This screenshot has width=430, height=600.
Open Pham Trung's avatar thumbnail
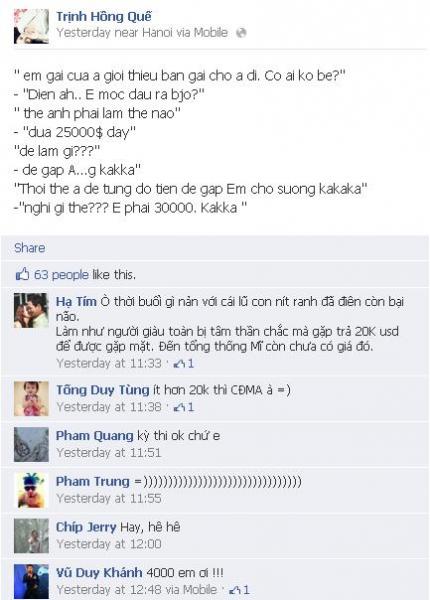click(31, 490)
